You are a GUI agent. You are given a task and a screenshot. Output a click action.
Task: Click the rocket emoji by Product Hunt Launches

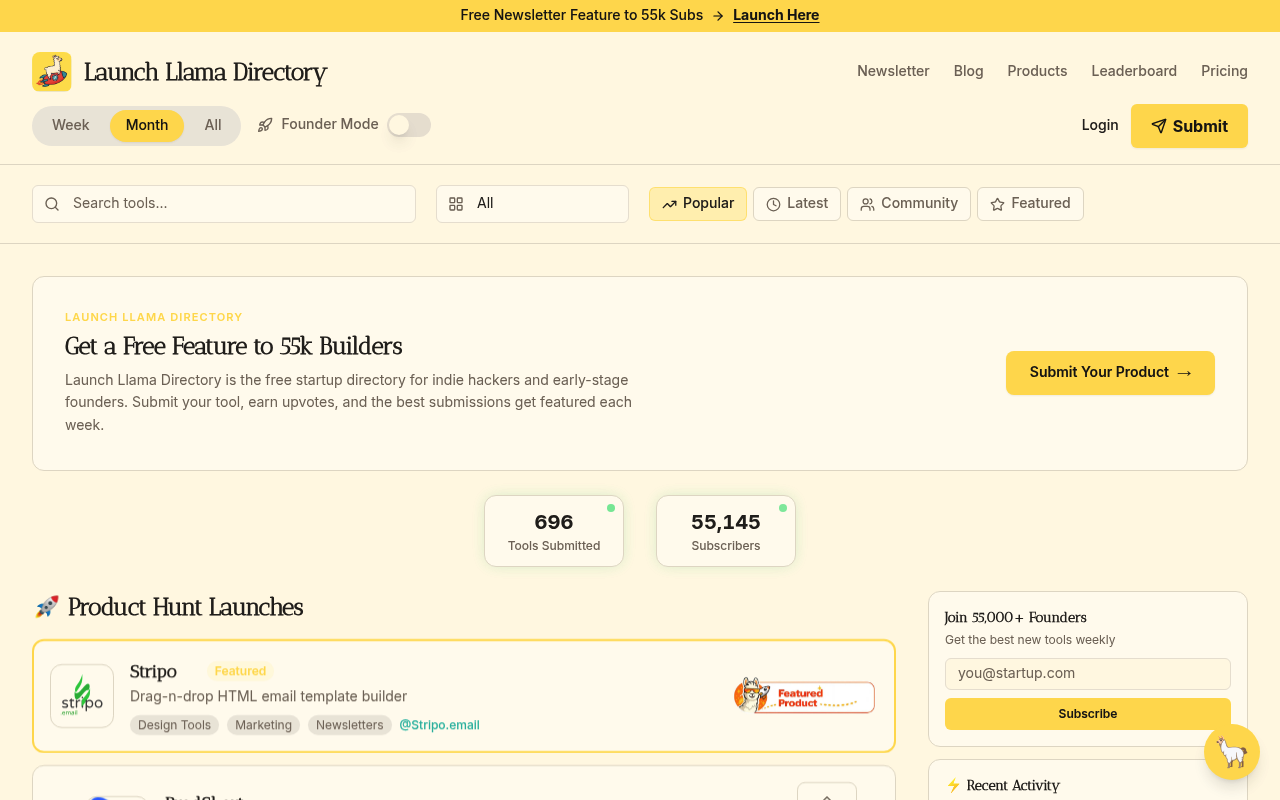(x=47, y=607)
